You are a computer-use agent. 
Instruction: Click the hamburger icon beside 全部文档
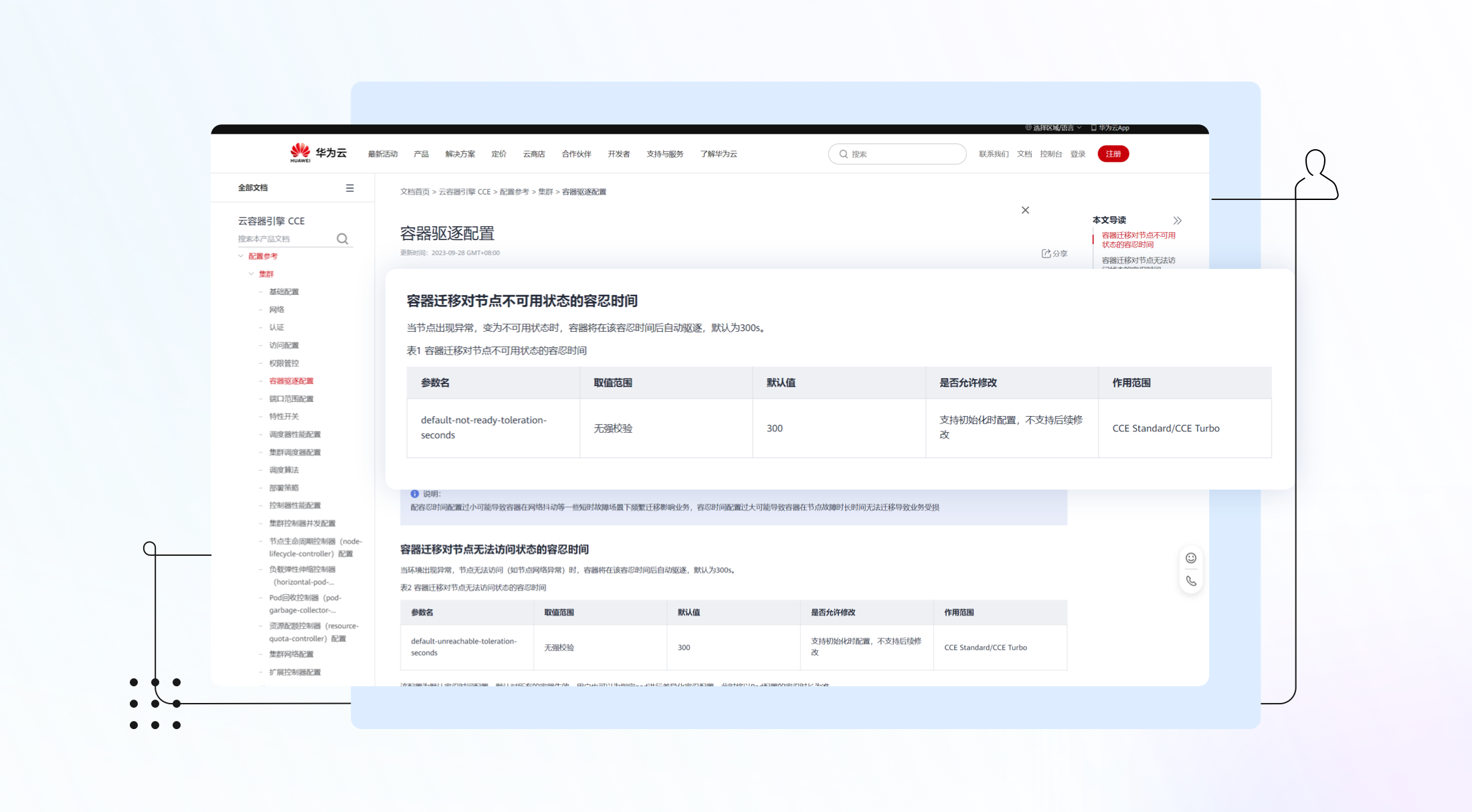349,188
